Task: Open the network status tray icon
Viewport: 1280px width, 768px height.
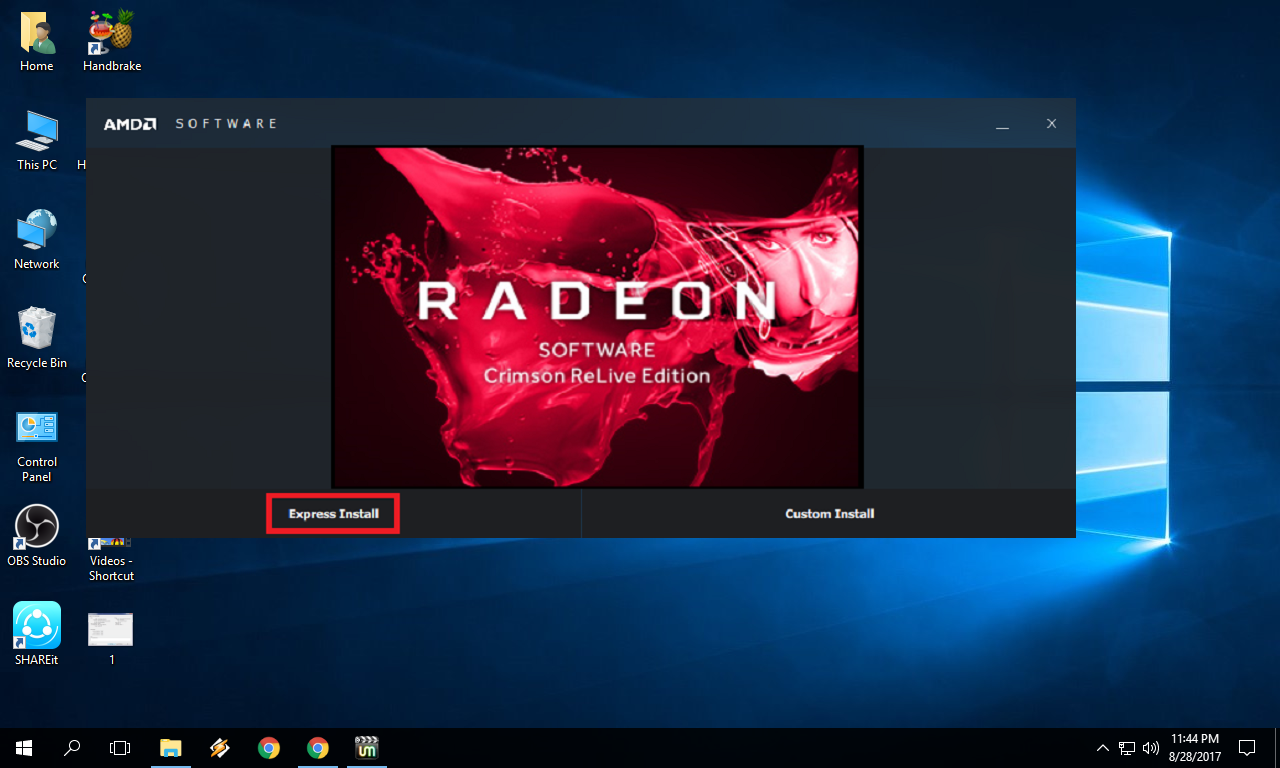Action: [x=1127, y=748]
